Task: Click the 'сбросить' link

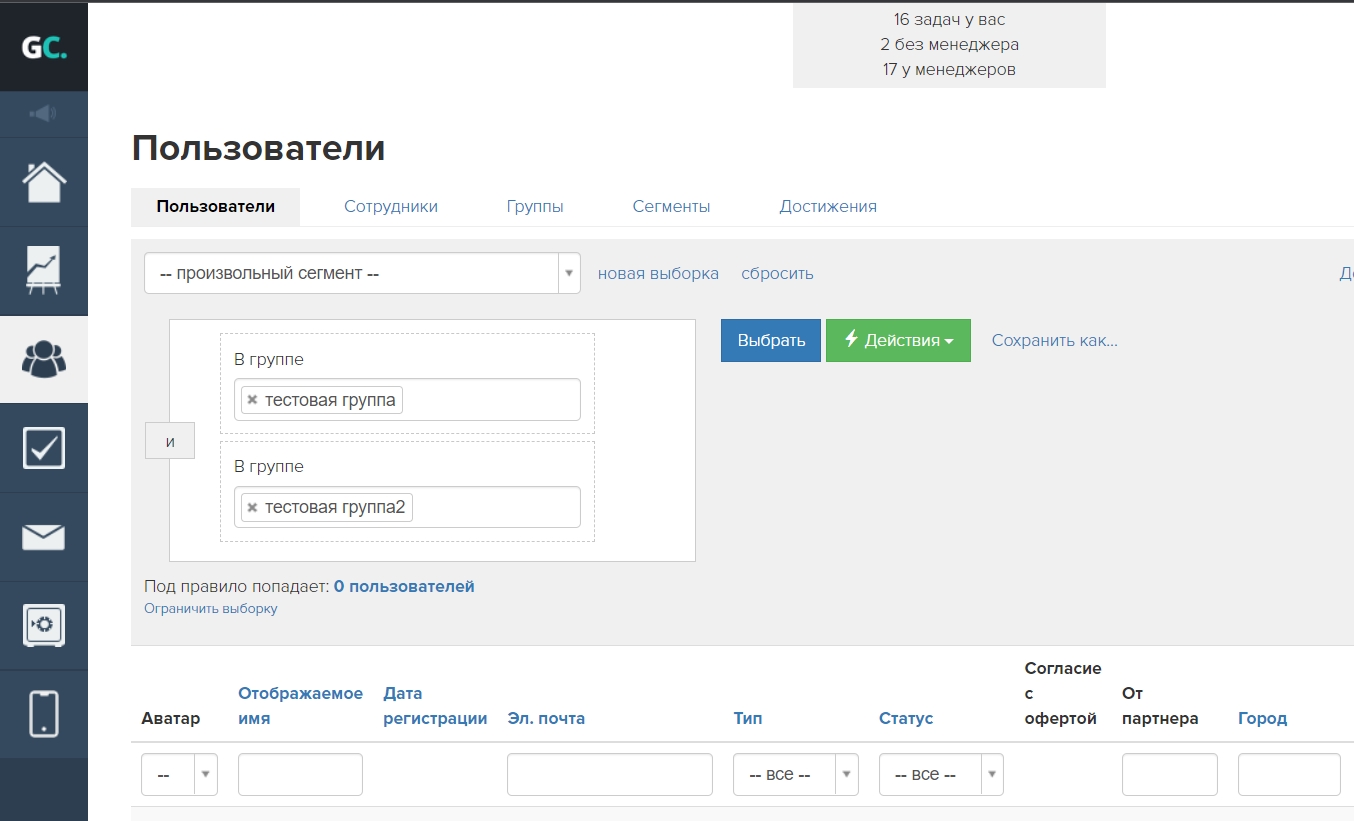Action: (x=777, y=274)
